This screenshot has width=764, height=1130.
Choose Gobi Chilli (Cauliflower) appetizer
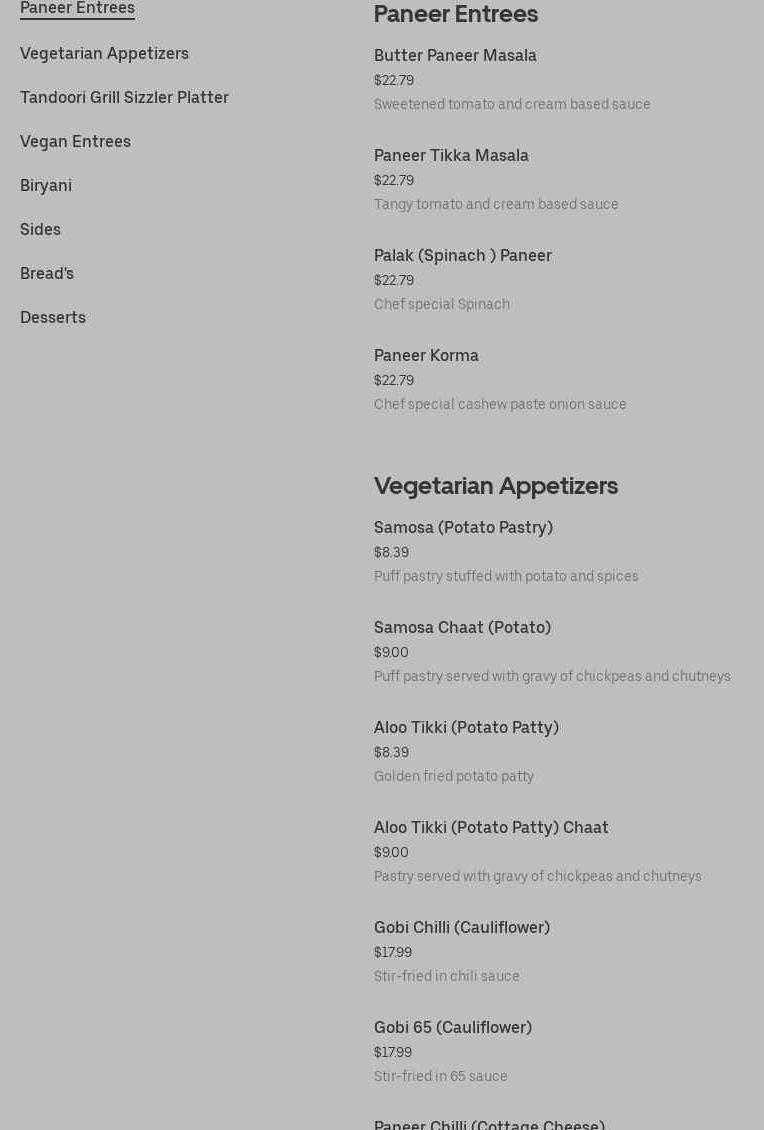[462, 928]
